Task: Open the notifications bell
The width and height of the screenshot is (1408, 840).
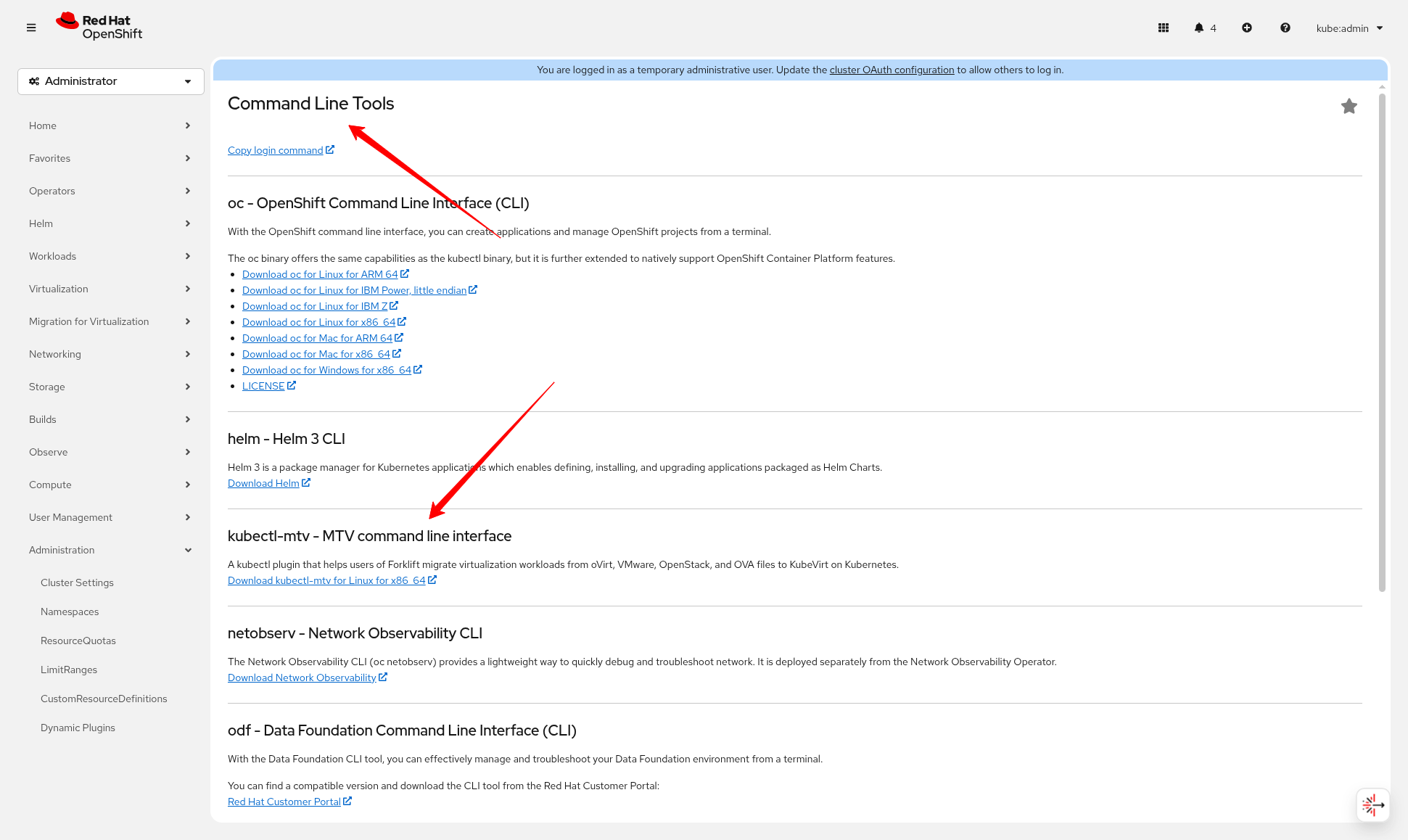Action: [1199, 28]
